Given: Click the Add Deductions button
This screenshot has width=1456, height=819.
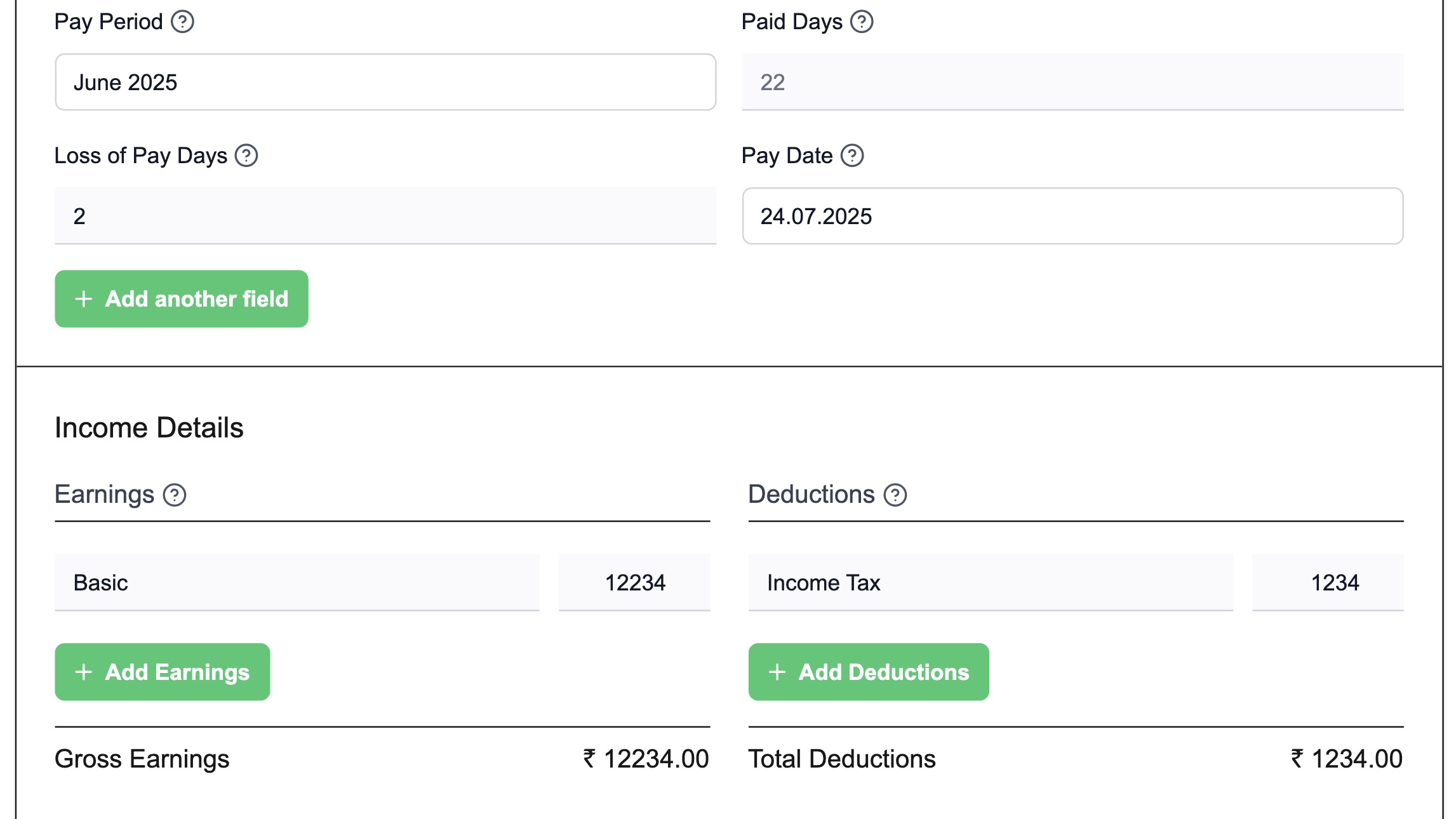Looking at the screenshot, I should click(869, 672).
